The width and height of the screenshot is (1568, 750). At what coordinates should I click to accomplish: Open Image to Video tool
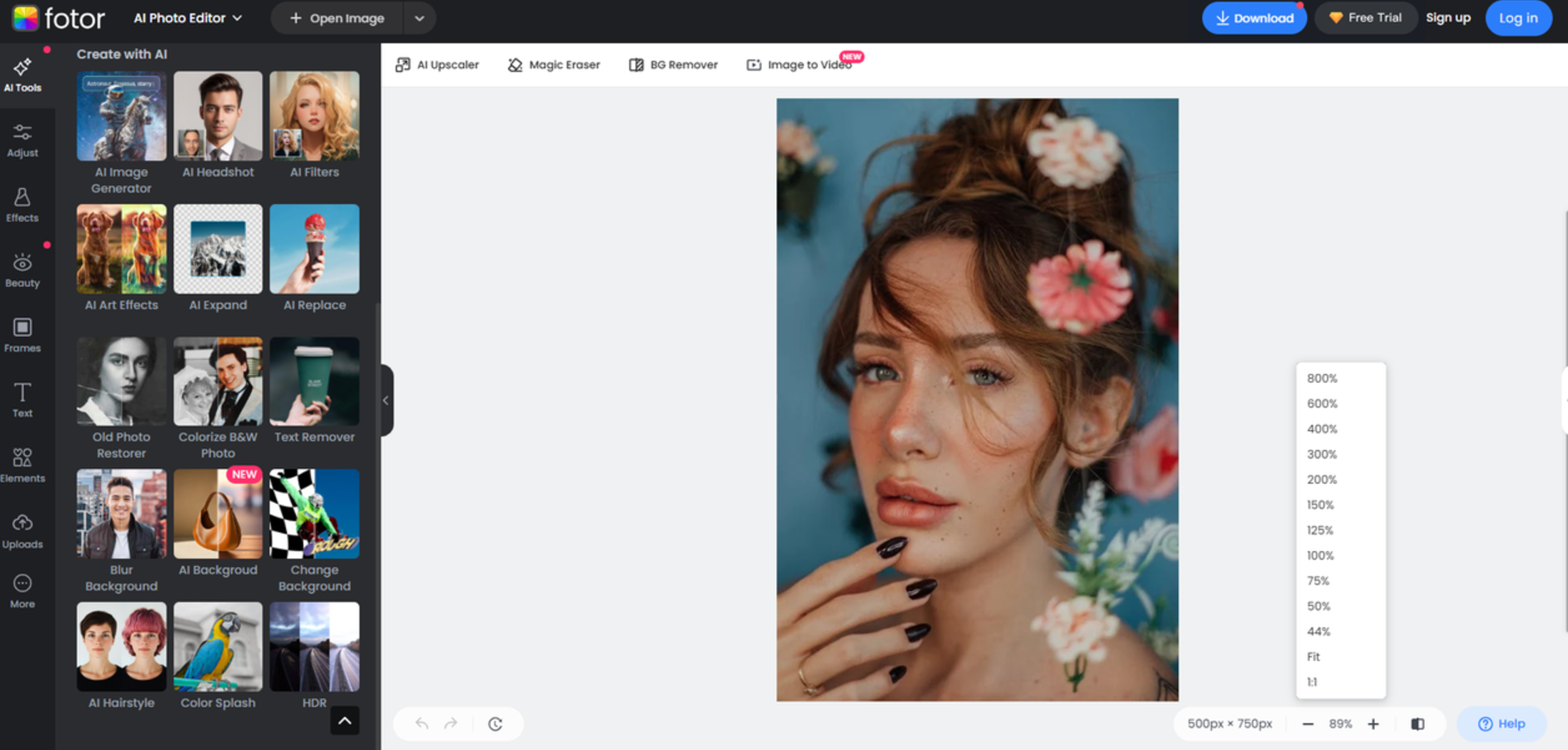point(799,65)
